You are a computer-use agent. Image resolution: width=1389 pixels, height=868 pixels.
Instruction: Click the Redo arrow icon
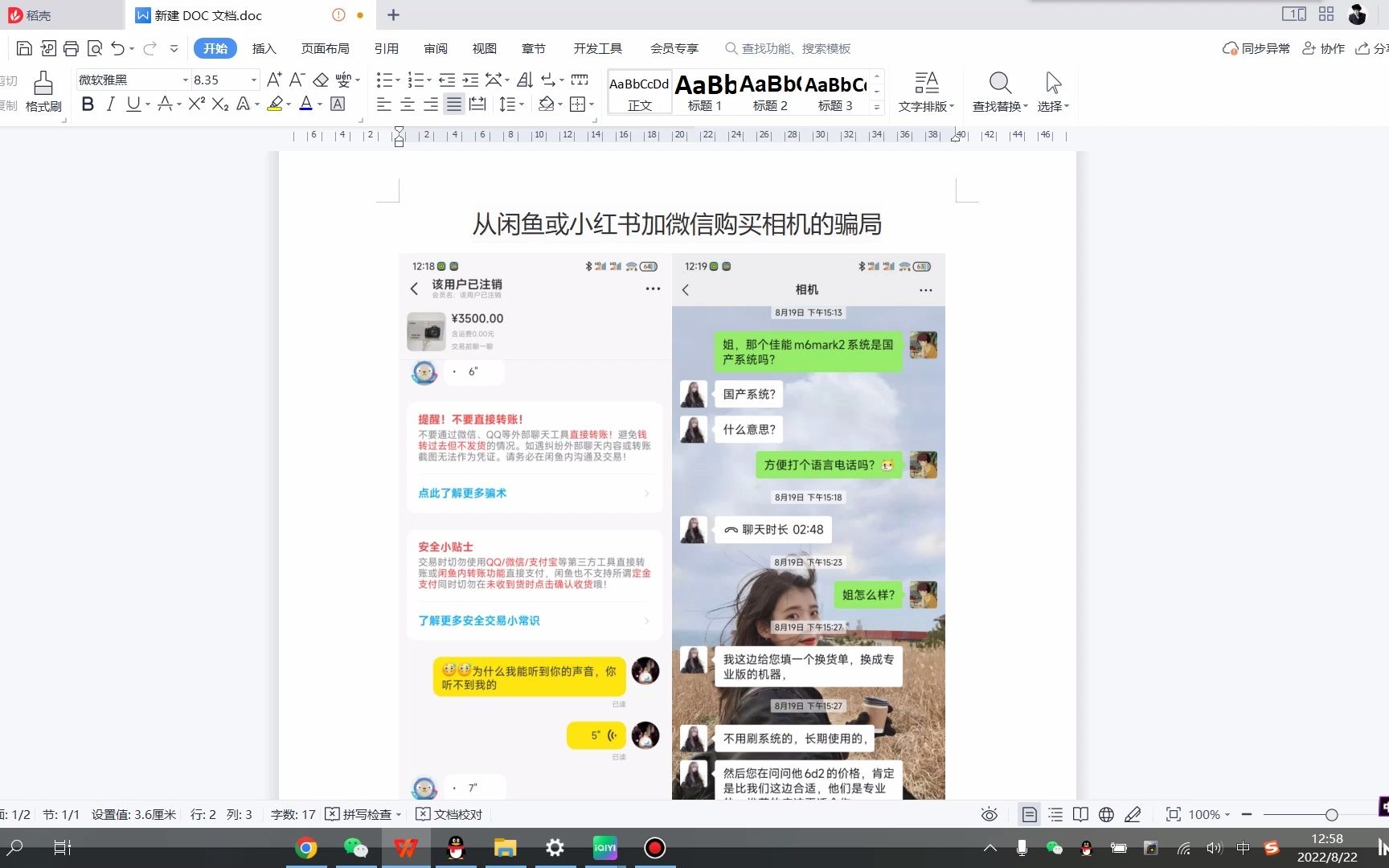click(x=150, y=48)
